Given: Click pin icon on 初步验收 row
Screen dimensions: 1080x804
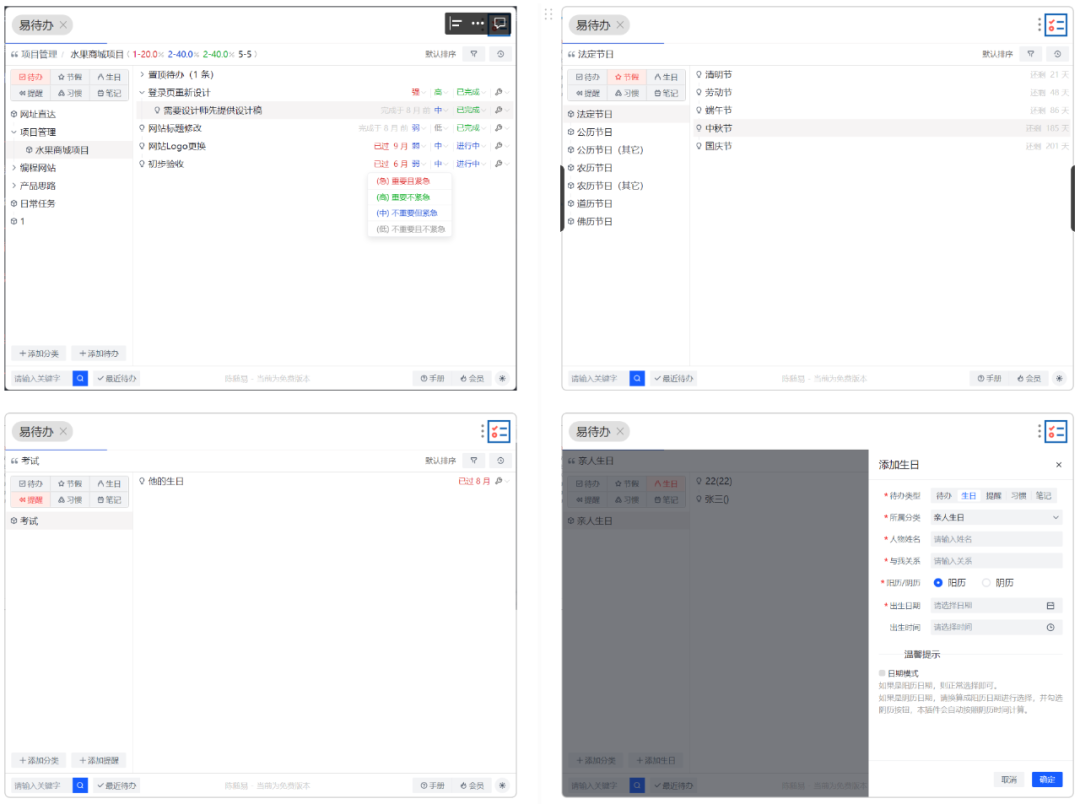Looking at the screenshot, I should pyautogui.click(x=498, y=164).
